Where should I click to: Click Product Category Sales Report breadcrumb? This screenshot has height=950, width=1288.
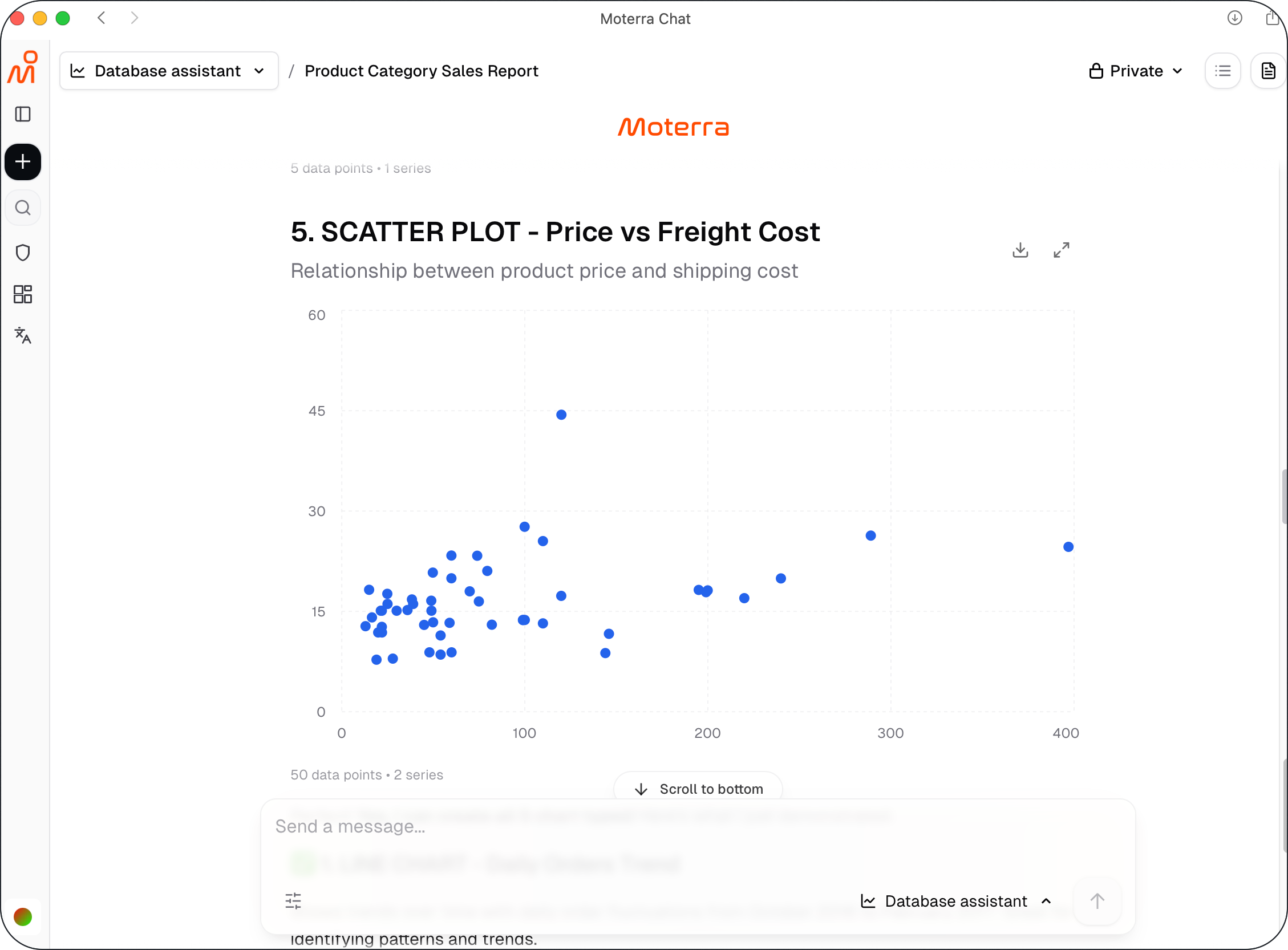pyautogui.click(x=421, y=71)
